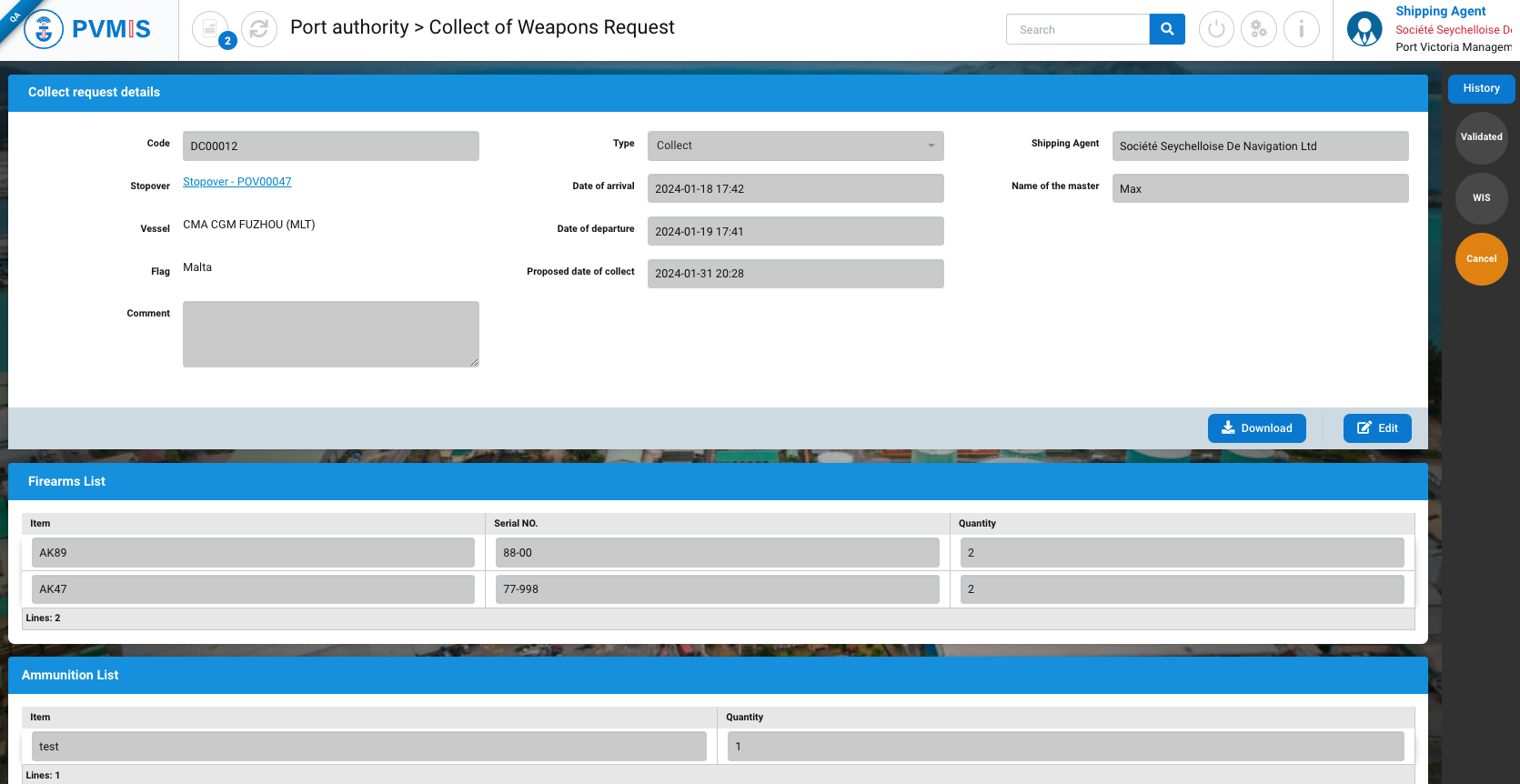Click the information icon in header
Viewport: 1520px width, 784px height.
coord(1302,29)
